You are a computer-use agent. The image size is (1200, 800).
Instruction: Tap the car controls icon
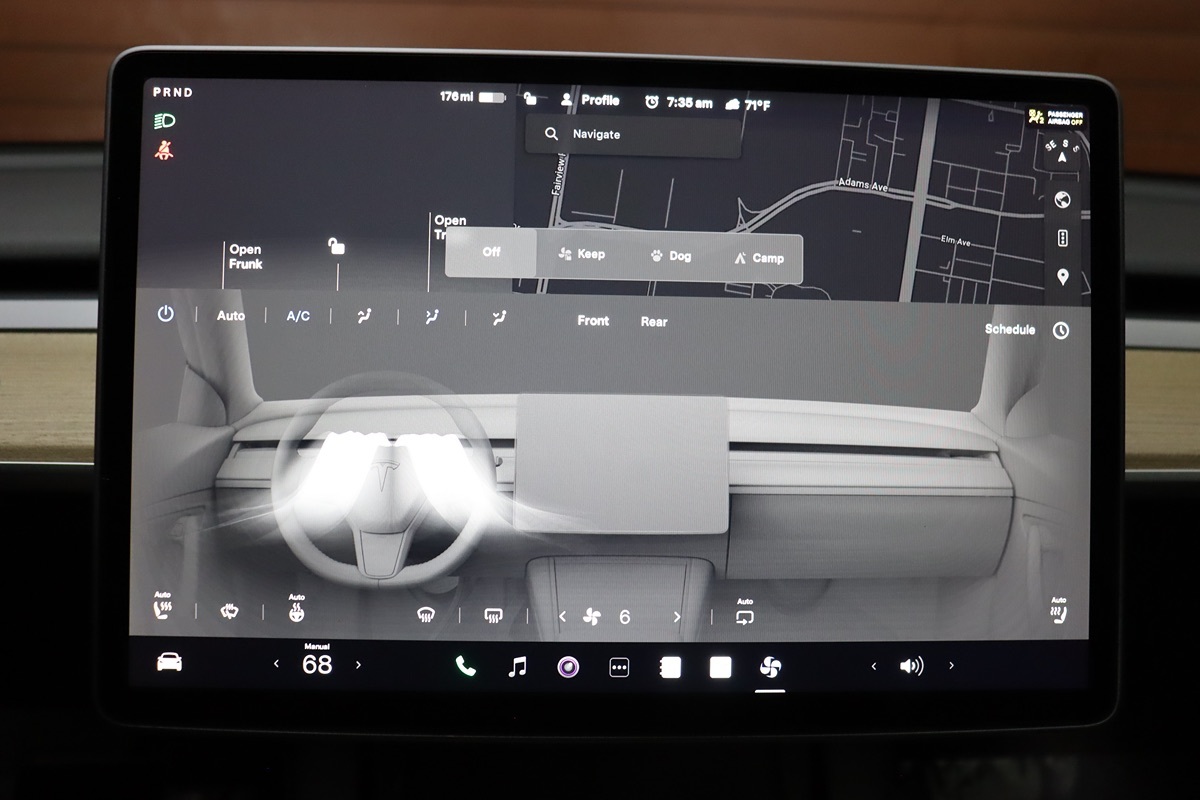click(x=170, y=662)
